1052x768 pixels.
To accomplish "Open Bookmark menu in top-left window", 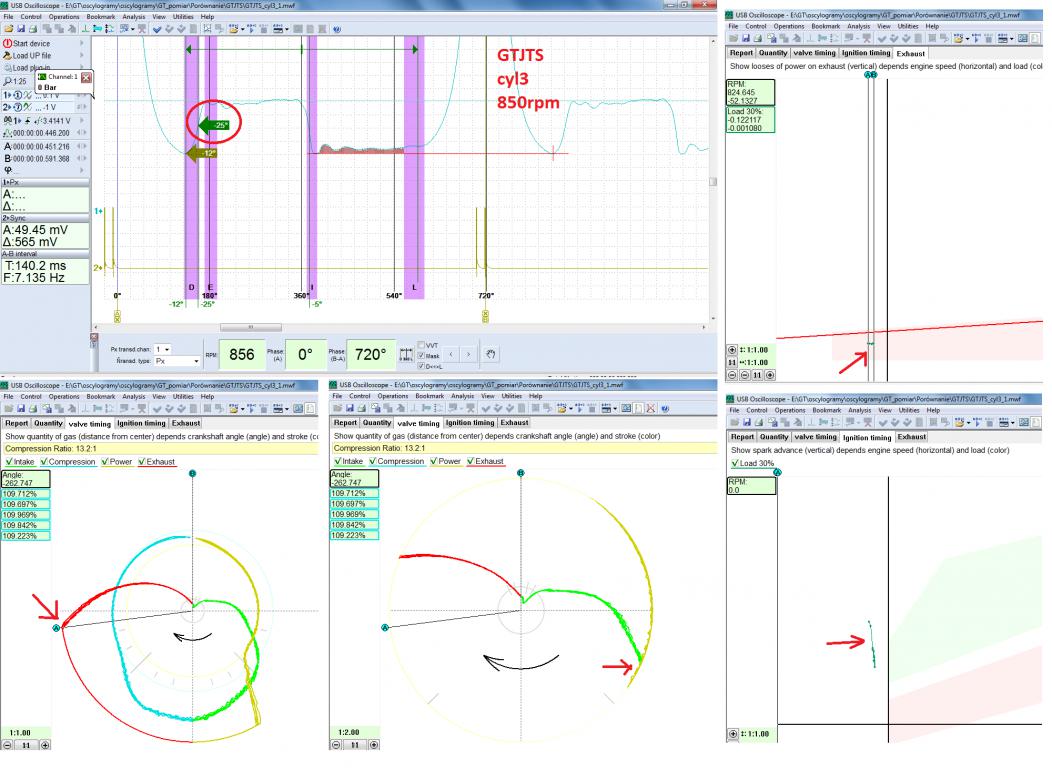I will [101, 17].
